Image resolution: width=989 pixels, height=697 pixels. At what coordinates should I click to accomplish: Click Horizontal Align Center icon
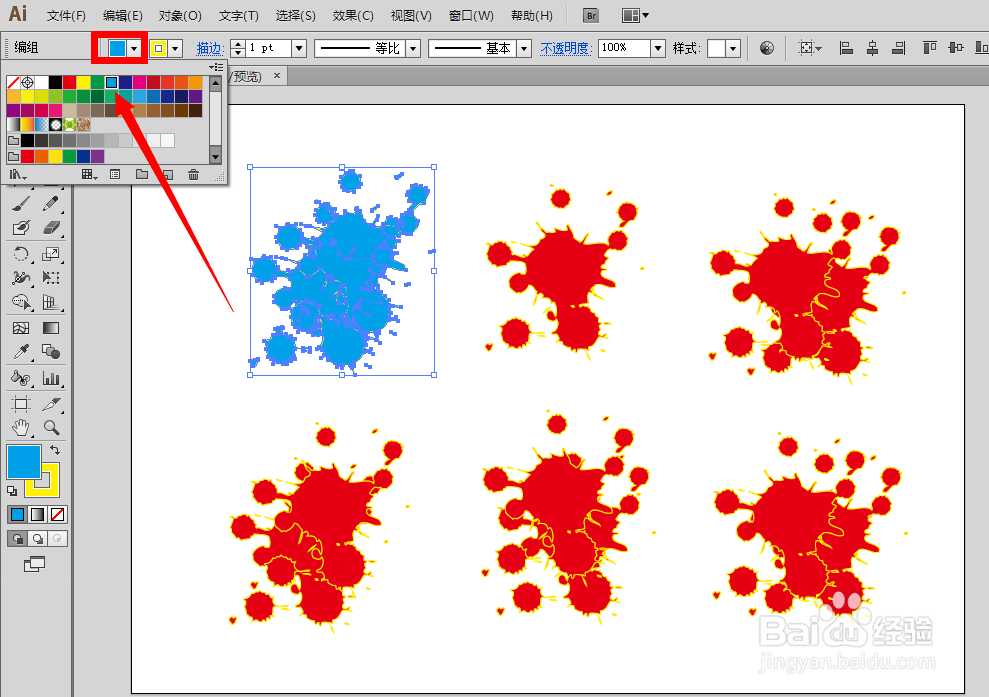tap(873, 48)
